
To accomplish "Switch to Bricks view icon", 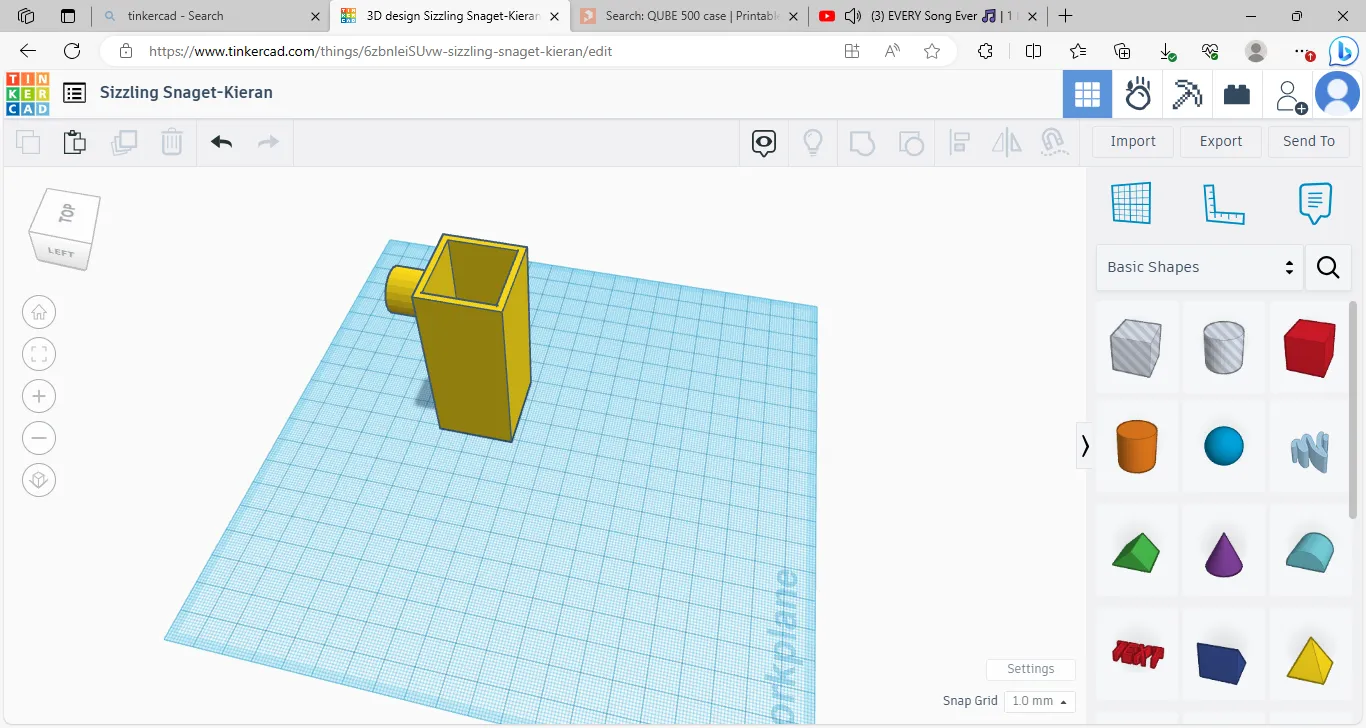I will click(1237, 95).
